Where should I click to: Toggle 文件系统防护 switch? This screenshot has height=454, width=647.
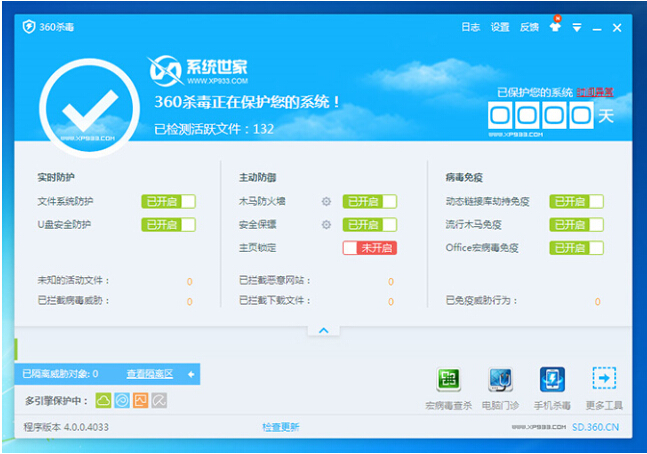tap(168, 201)
